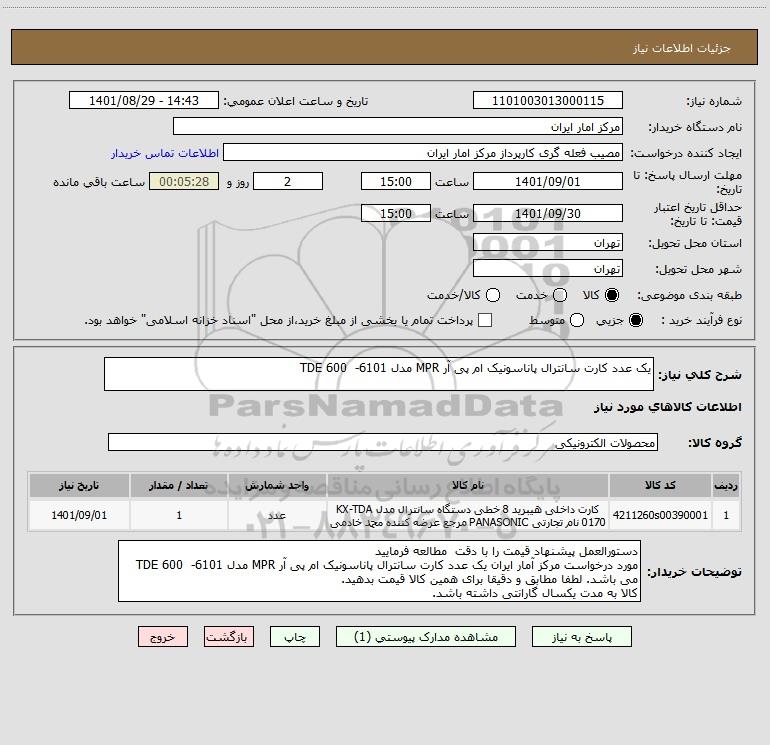Click the delivery city field تهران
The width and height of the screenshot is (770, 745).
548,269
